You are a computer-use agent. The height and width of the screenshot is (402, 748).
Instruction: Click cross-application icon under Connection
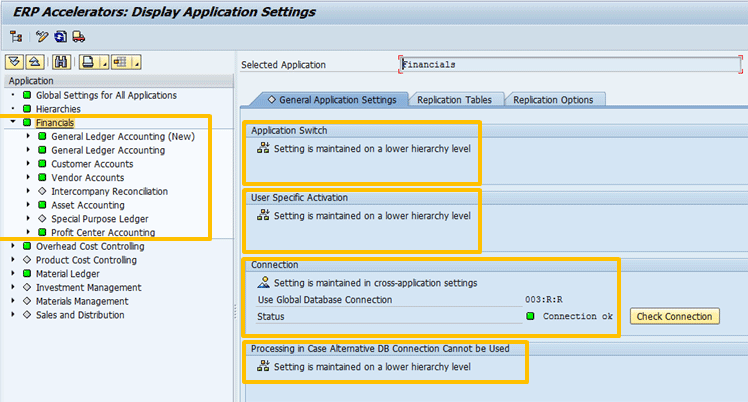click(x=263, y=283)
